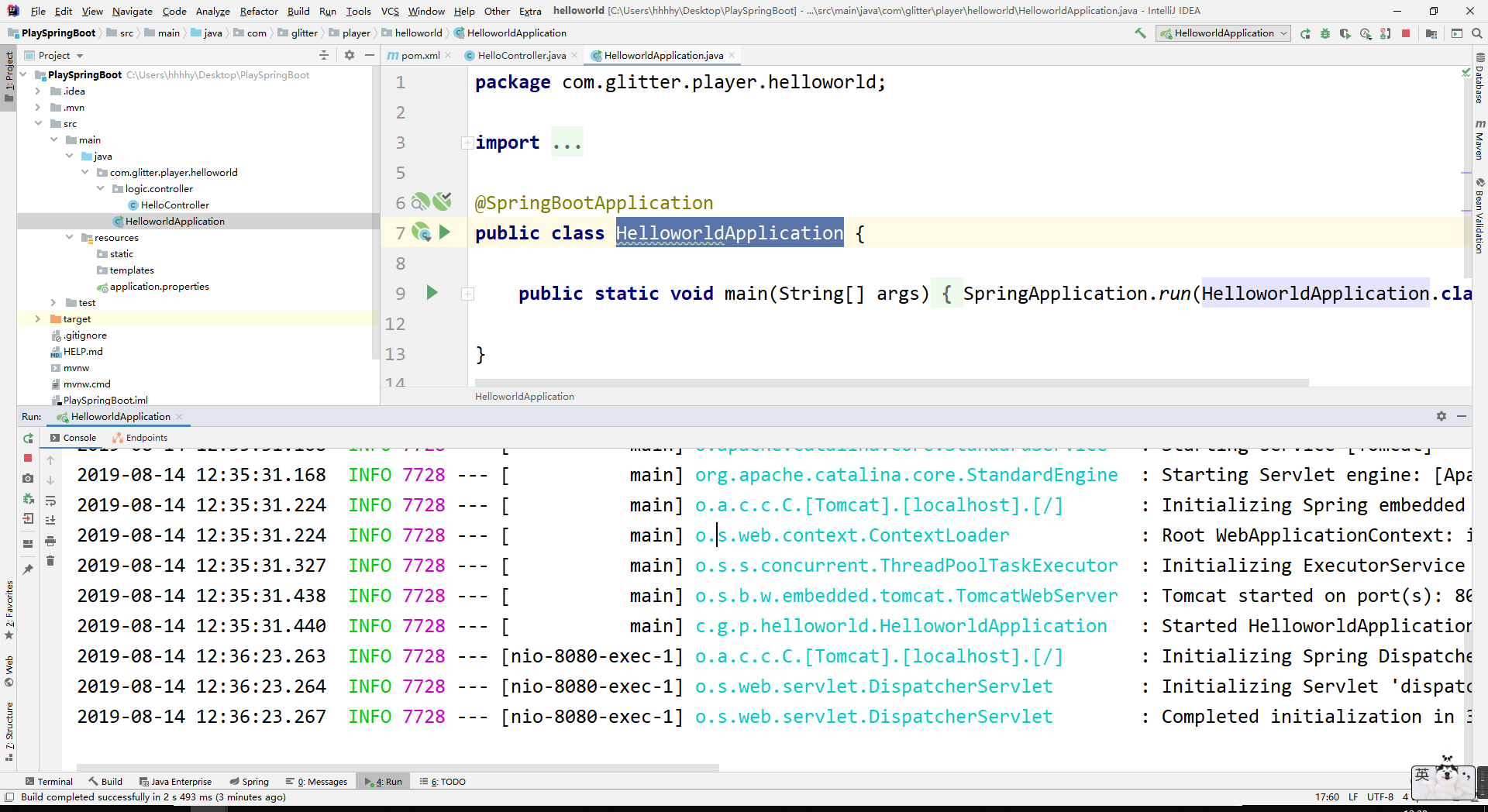Open Project Structure from the toolbar
This screenshot has width=1488, height=812.
(x=1431, y=33)
